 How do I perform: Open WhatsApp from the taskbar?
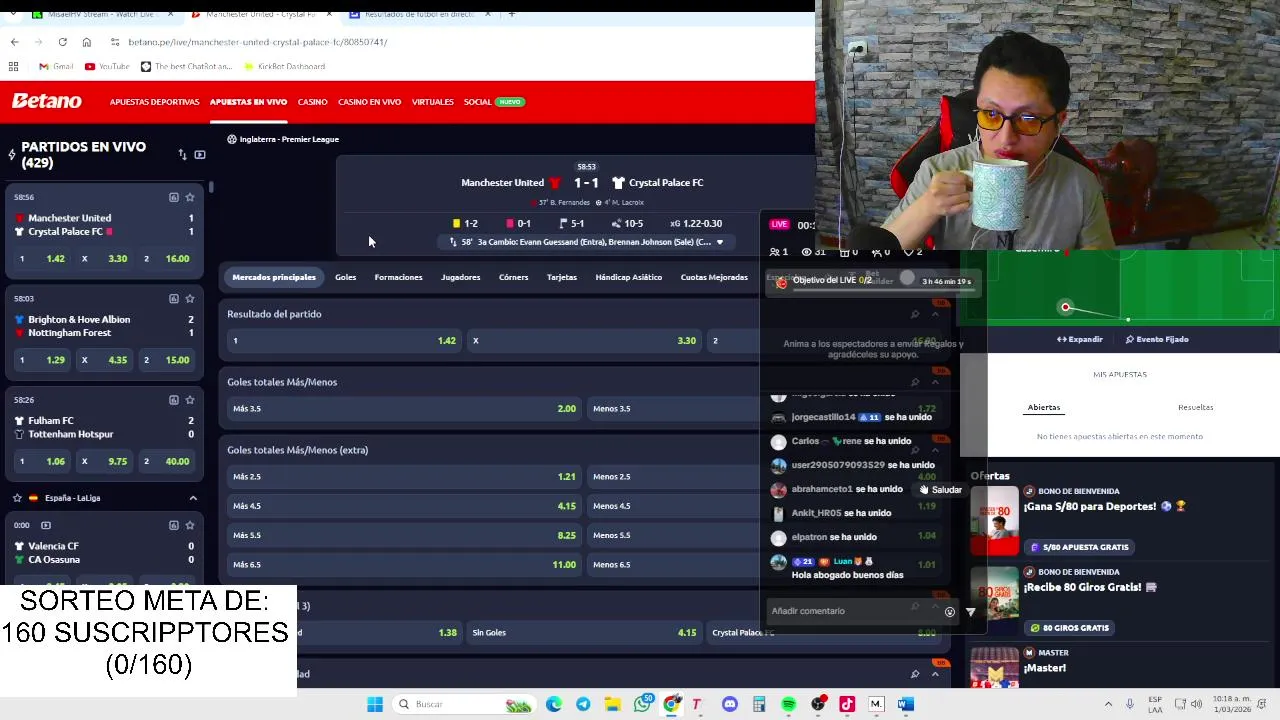click(642, 704)
